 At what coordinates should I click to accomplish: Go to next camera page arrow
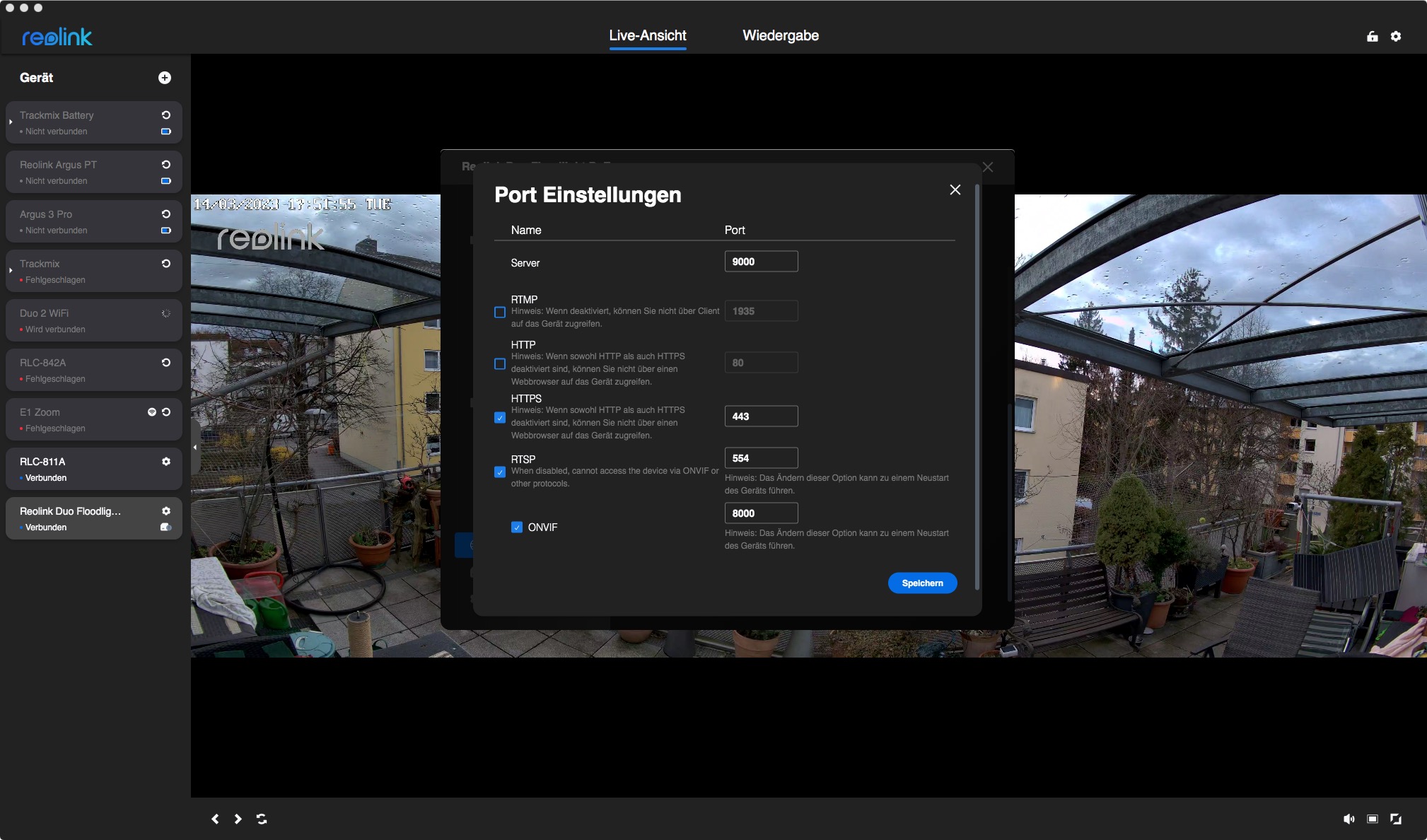click(238, 819)
